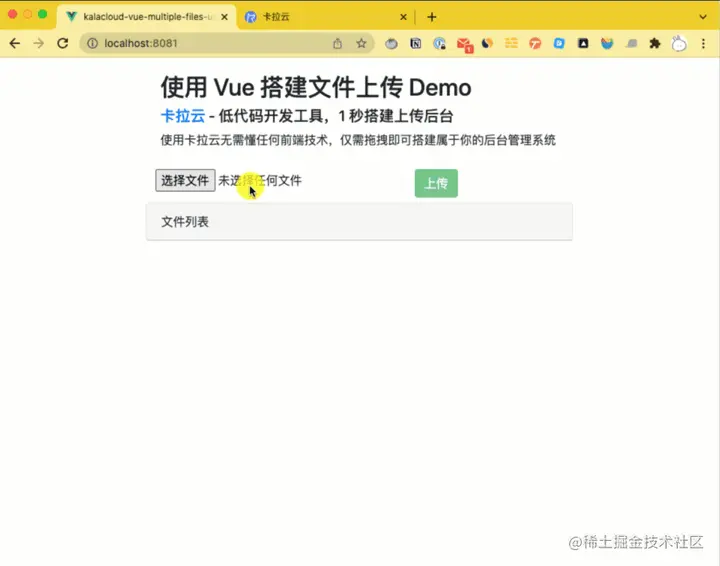Image resolution: width=720 pixels, height=566 pixels.
Task: Click the localhost:8081 address bar
Action: click(x=226, y=43)
